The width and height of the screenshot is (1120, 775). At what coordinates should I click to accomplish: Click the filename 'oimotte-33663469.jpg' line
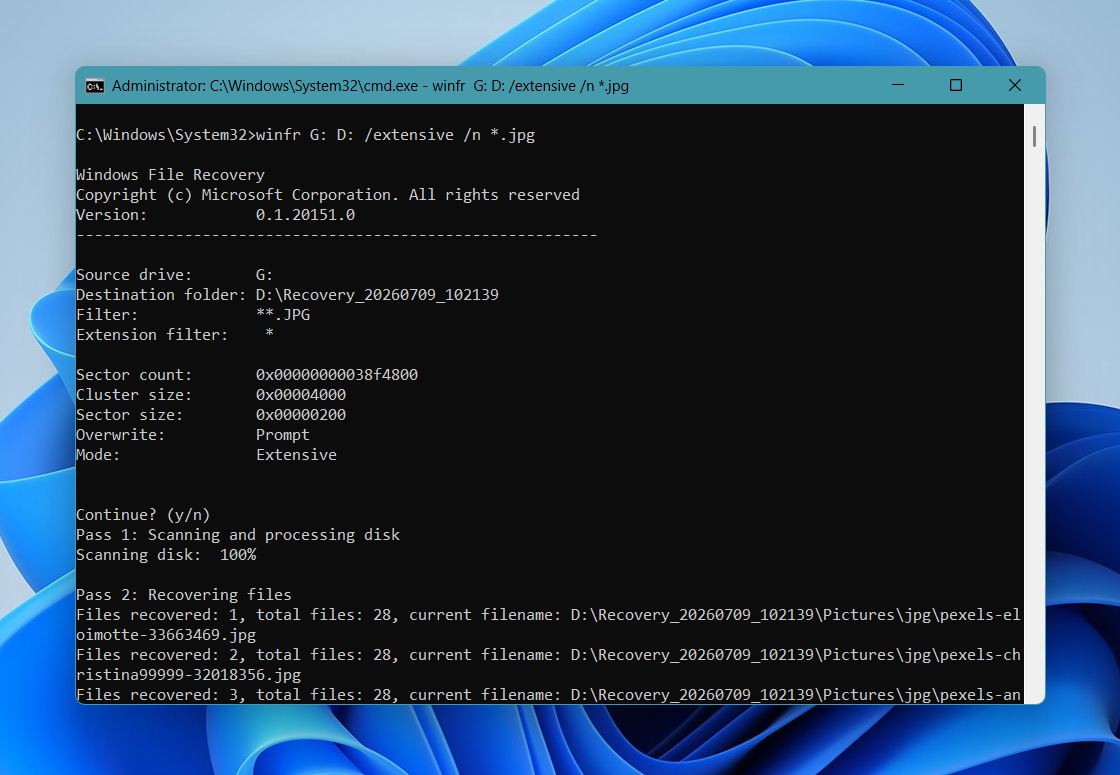(x=166, y=635)
